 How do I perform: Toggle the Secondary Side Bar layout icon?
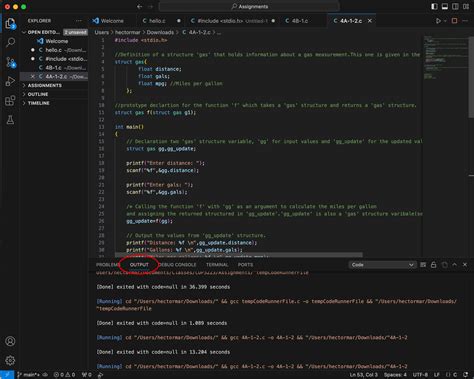(455, 6)
